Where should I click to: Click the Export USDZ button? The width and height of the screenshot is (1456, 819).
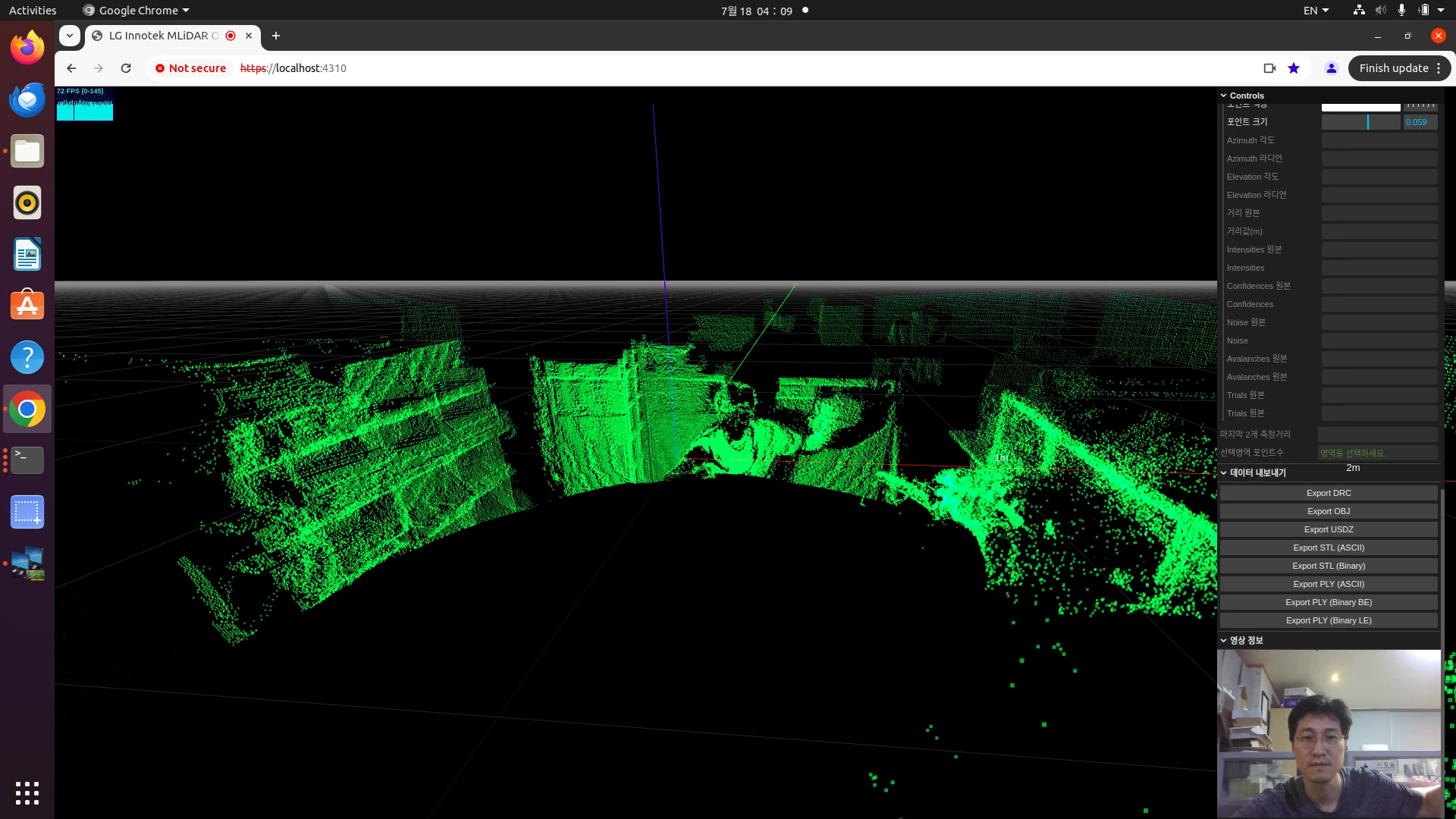1329,529
